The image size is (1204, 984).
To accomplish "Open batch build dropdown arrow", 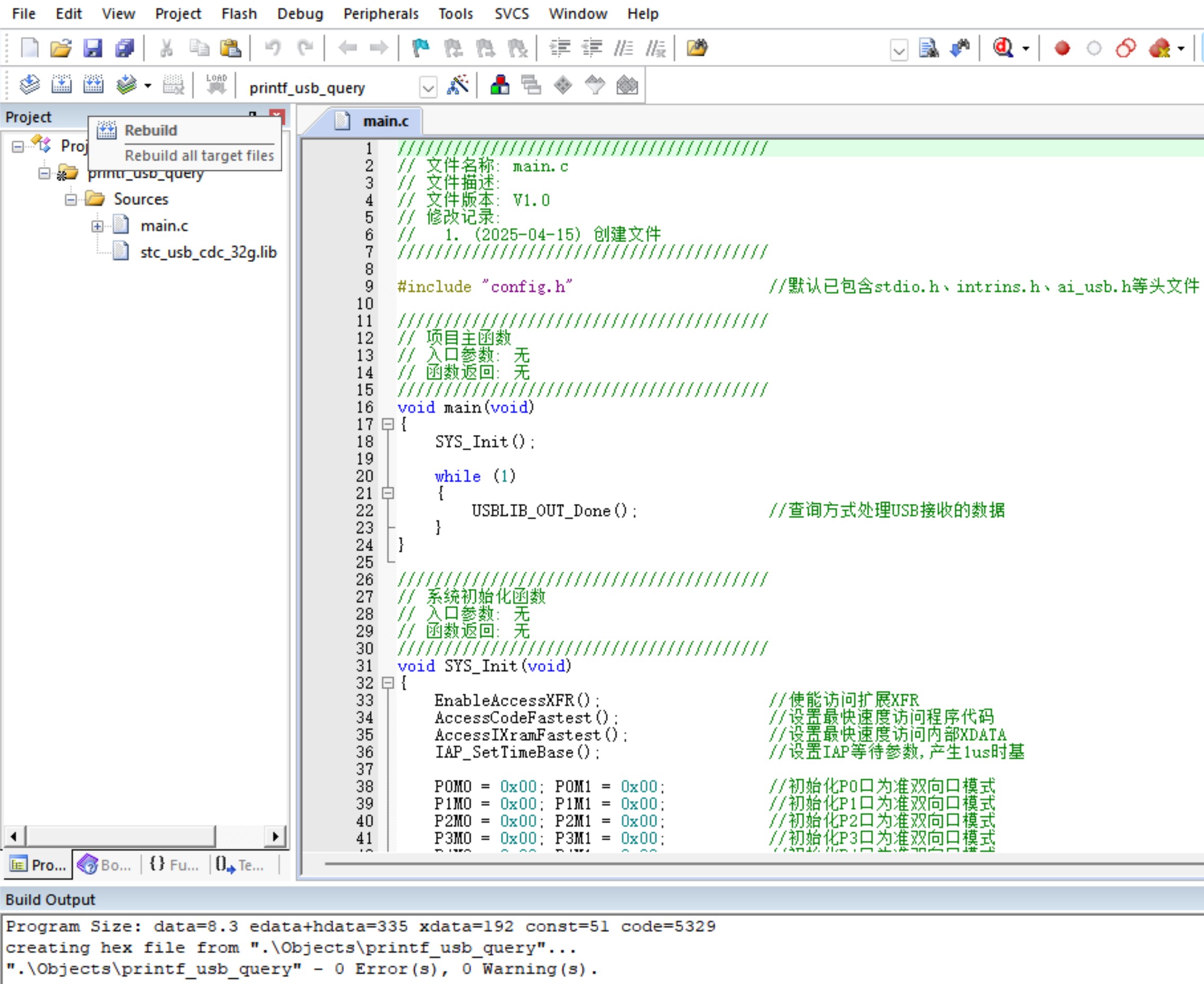I will (x=148, y=86).
